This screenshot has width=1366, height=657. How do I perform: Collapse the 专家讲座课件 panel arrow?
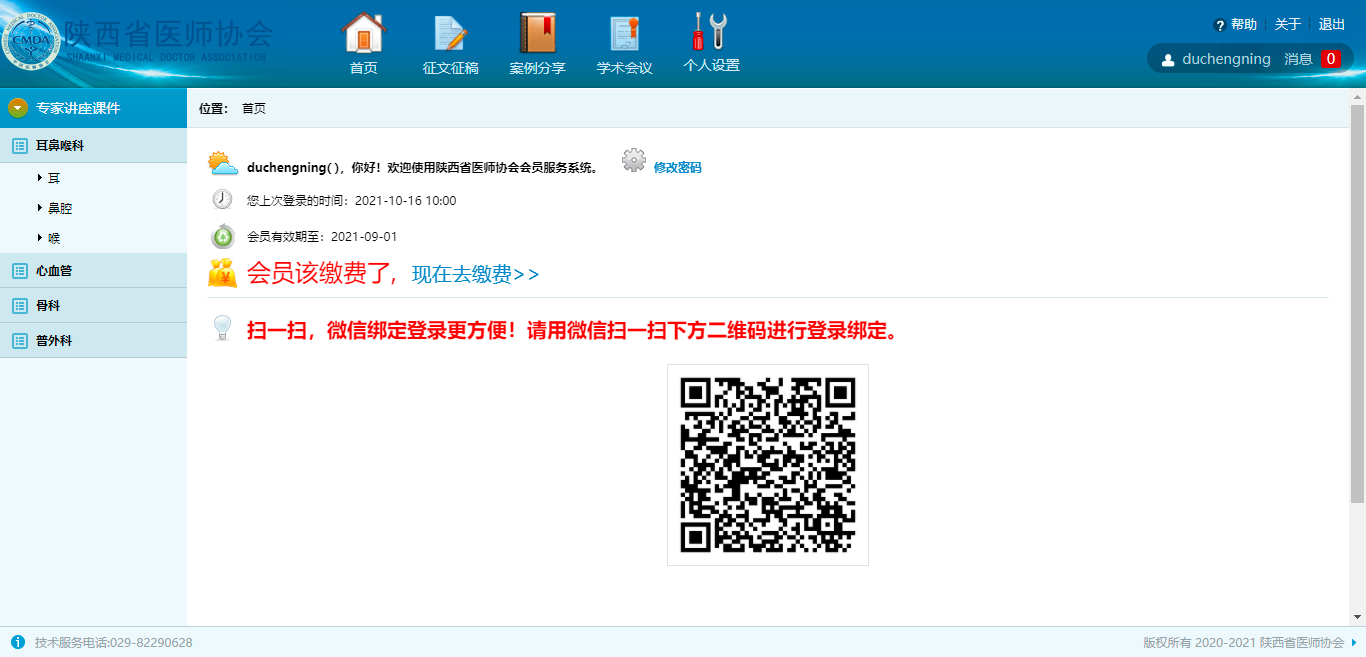[18, 108]
